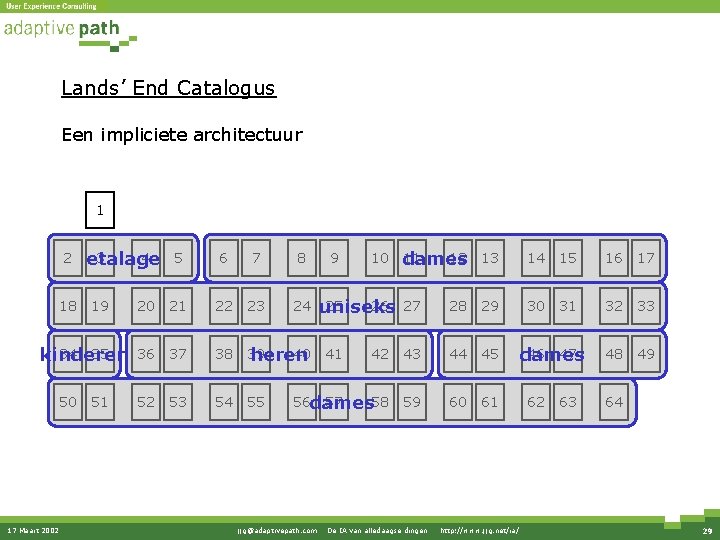The width and height of the screenshot is (720, 540).
Task: Click page box 45
Action: click(x=490, y=354)
